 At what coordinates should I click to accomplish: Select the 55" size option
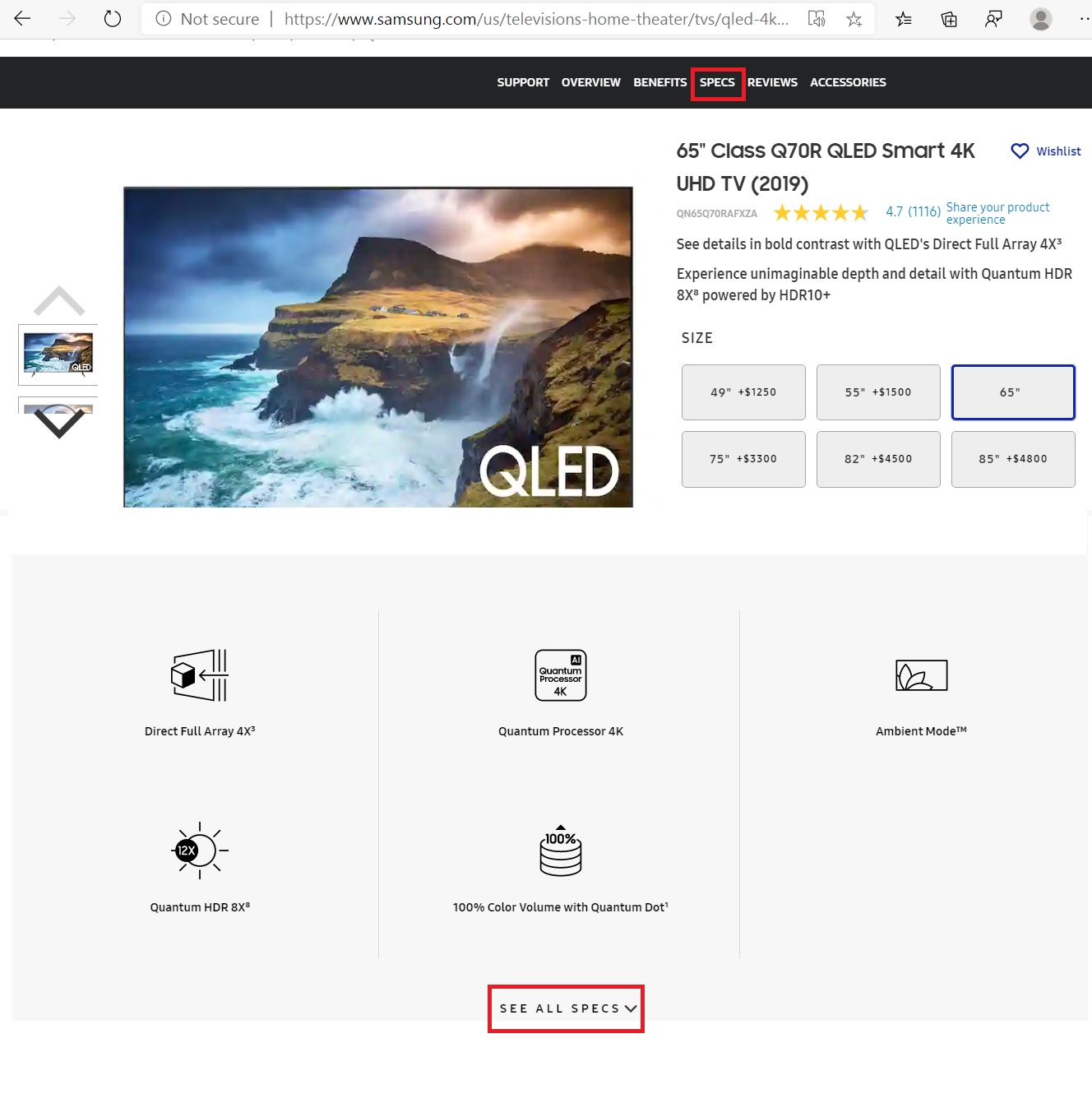tap(878, 392)
